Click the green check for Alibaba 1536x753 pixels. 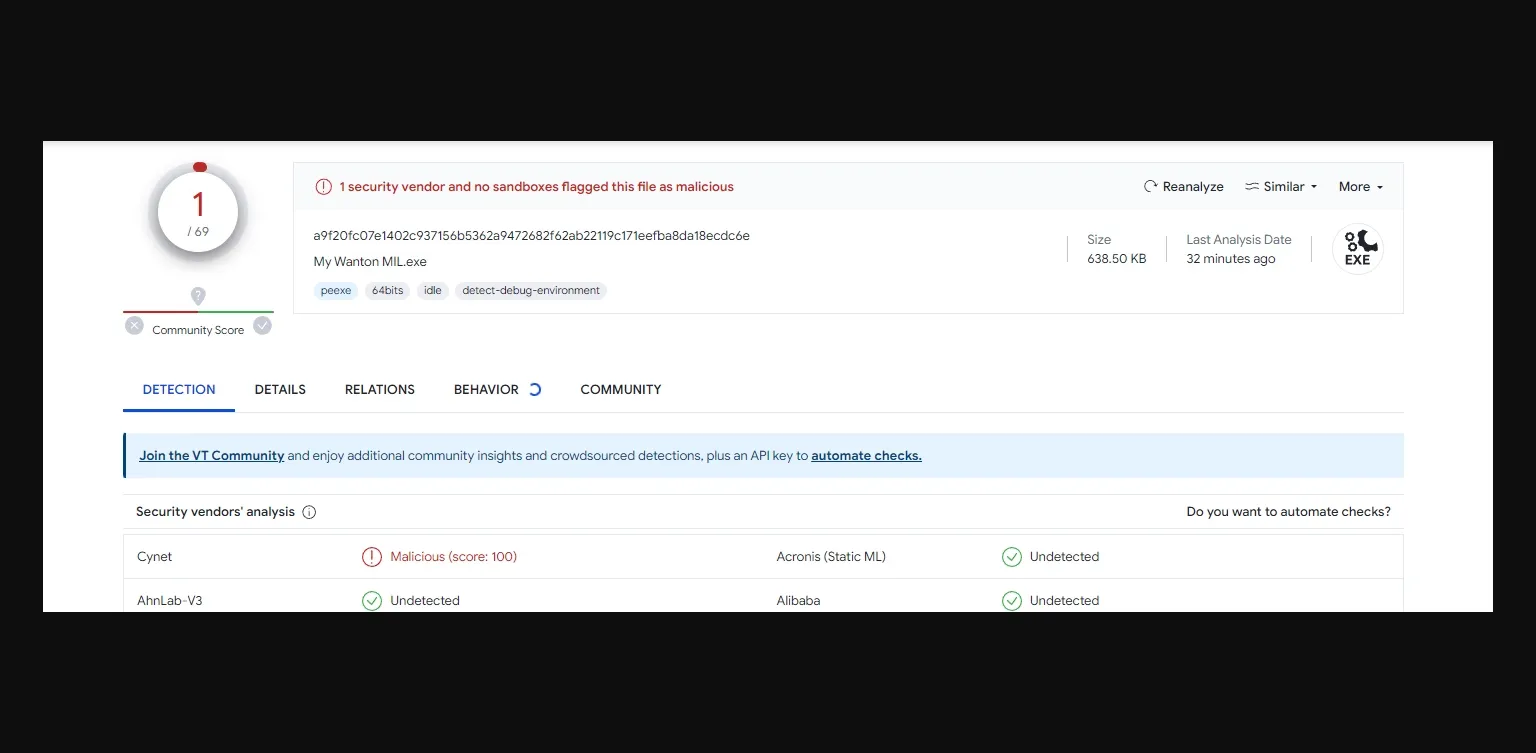coord(1011,600)
